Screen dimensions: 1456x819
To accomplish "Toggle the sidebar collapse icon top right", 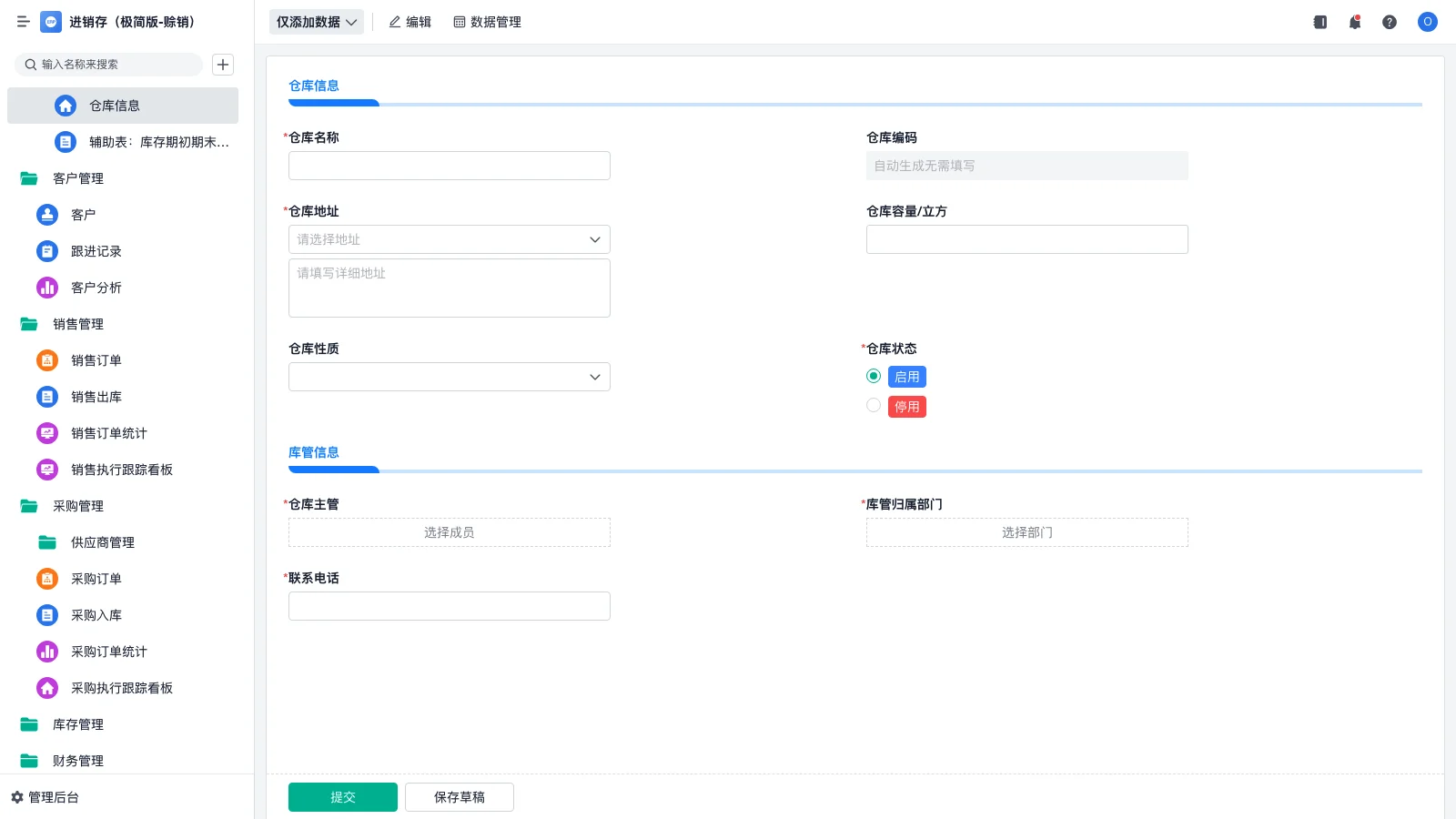I will coord(1319,22).
